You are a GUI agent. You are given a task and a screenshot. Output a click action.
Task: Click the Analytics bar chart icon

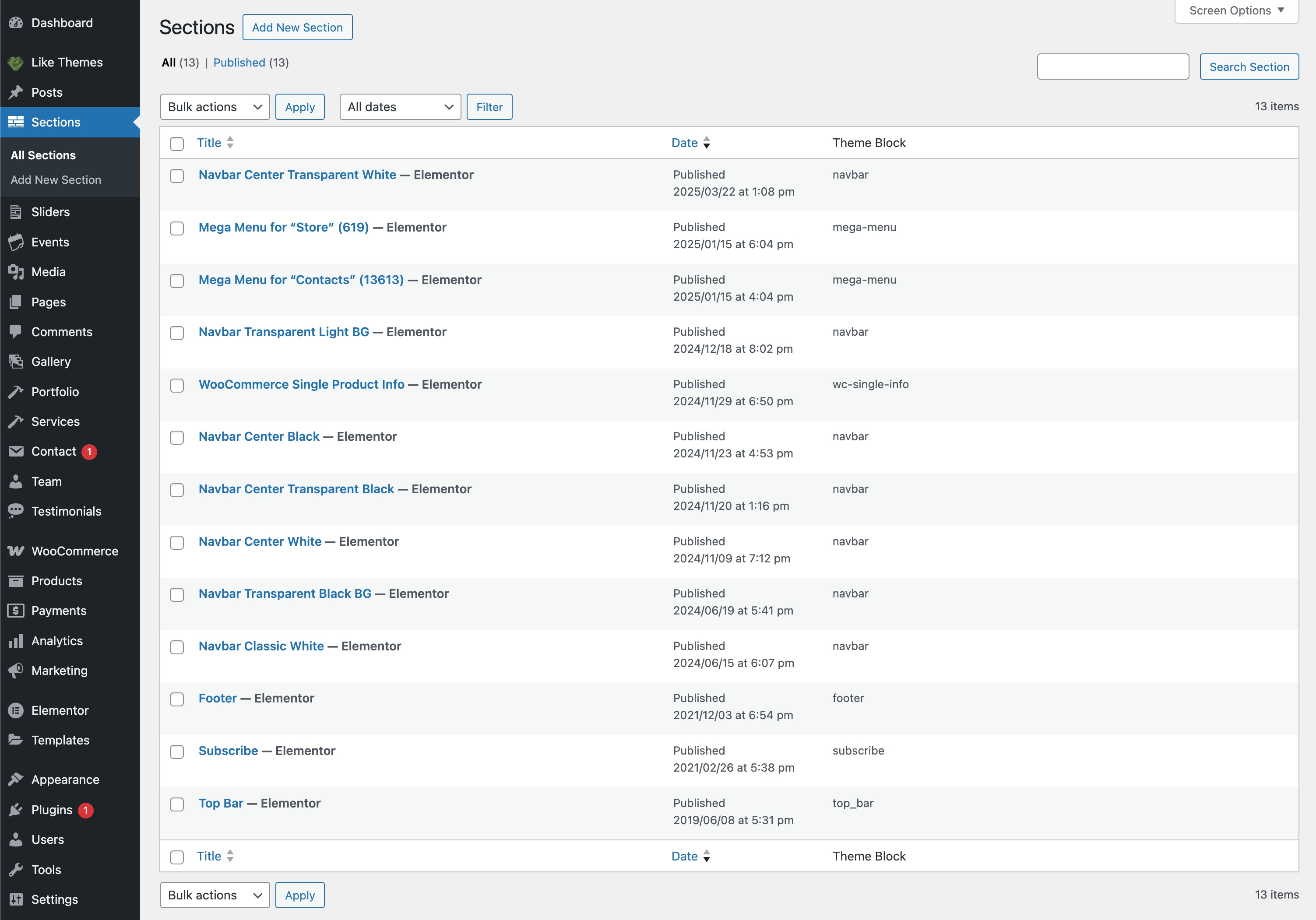pos(16,641)
